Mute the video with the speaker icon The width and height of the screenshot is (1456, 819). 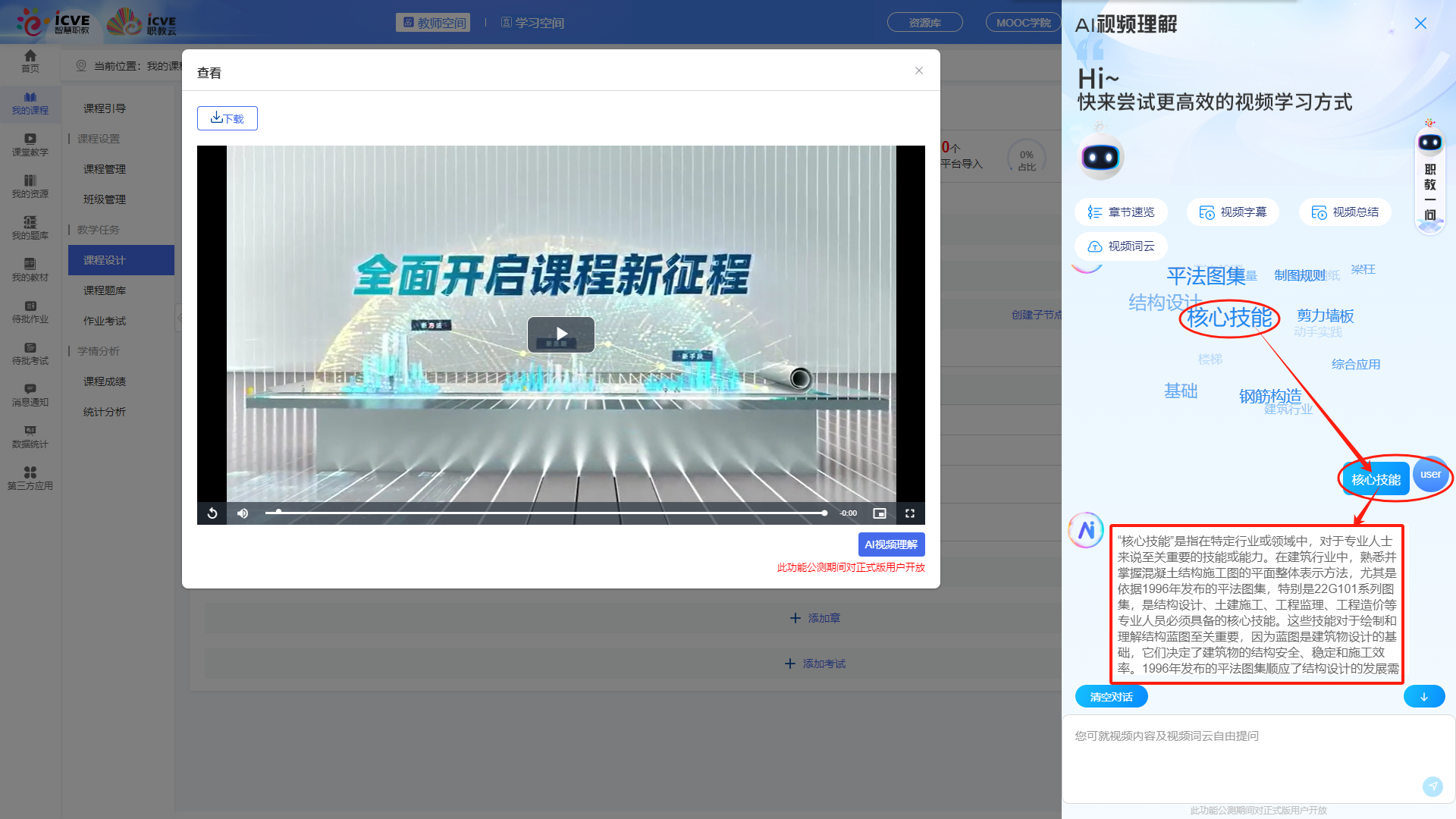[x=242, y=513]
